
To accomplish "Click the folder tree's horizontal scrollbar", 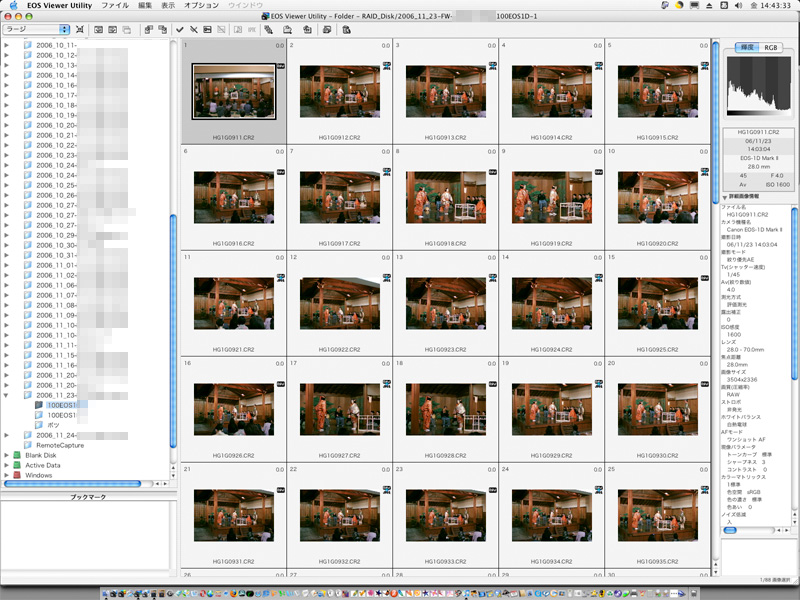I will click(x=72, y=483).
